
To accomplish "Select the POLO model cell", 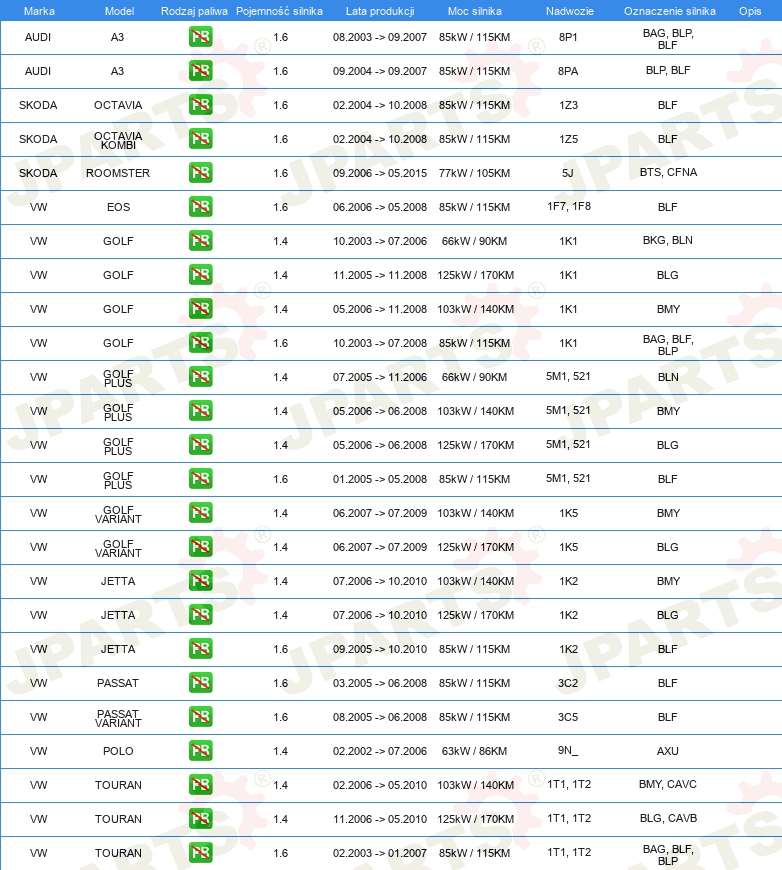I will click(118, 751).
